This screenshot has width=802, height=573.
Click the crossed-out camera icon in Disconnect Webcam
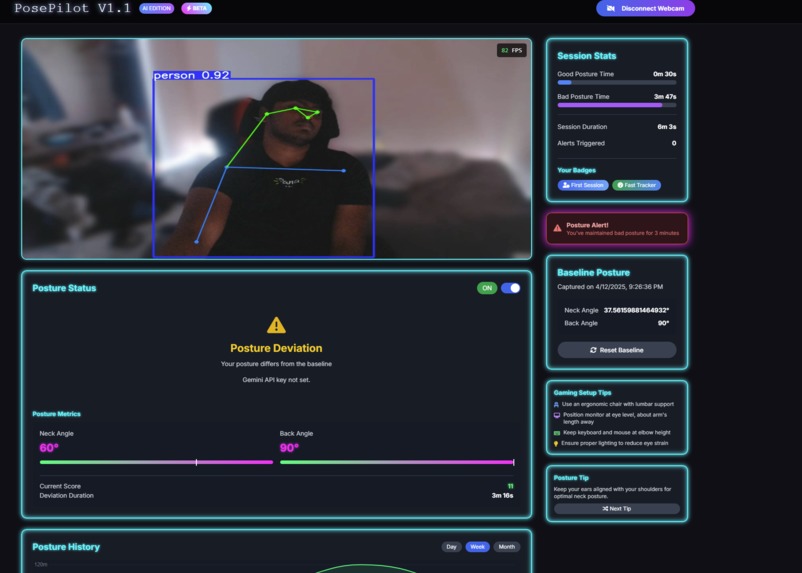coord(610,8)
